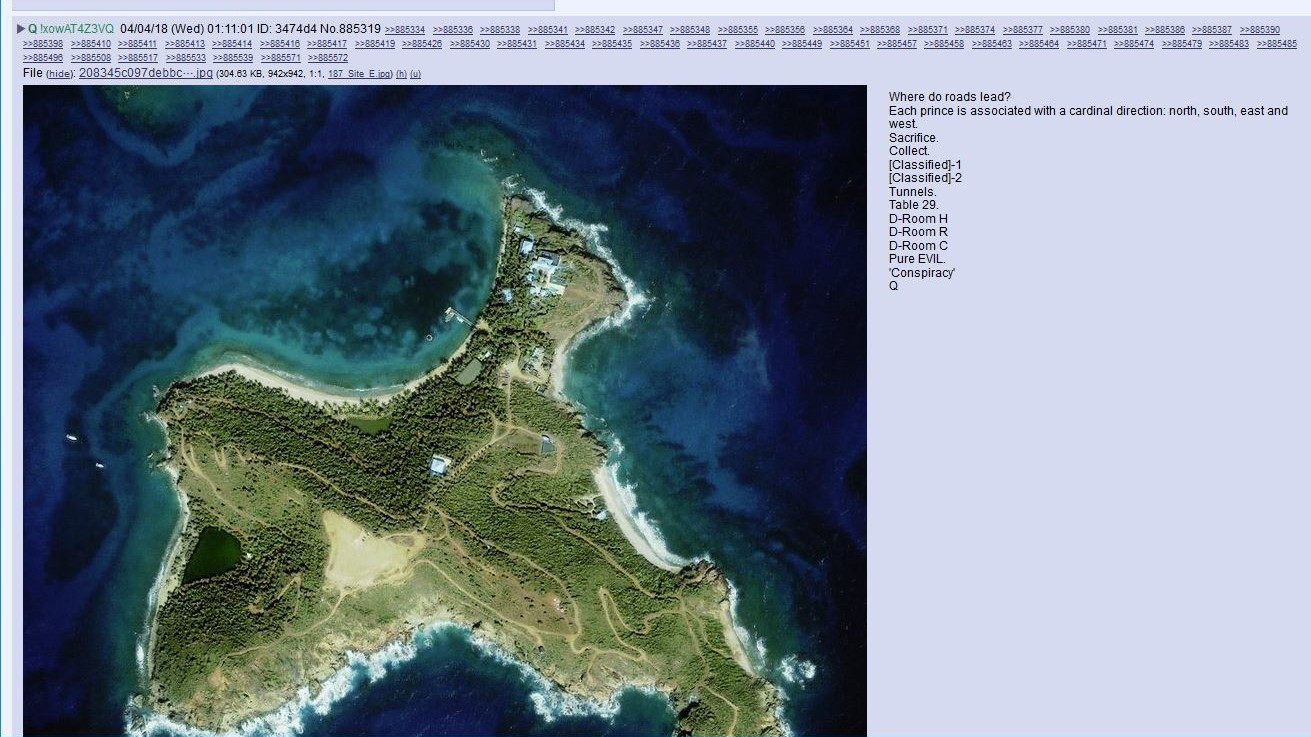Open the 208345c097debbc jpg file link
The height and width of the screenshot is (737, 1311).
(x=145, y=73)
